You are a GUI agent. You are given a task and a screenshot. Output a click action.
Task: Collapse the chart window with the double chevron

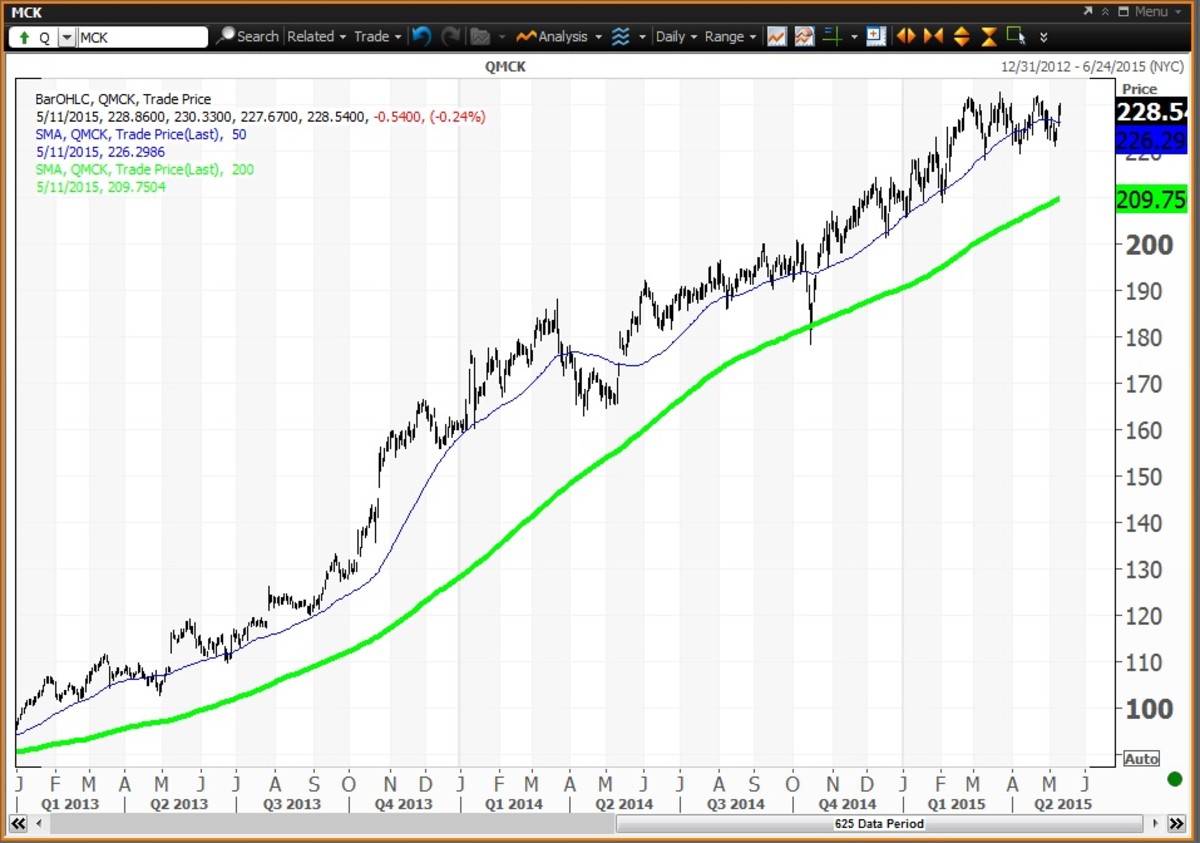click(x=1104, y=12)
